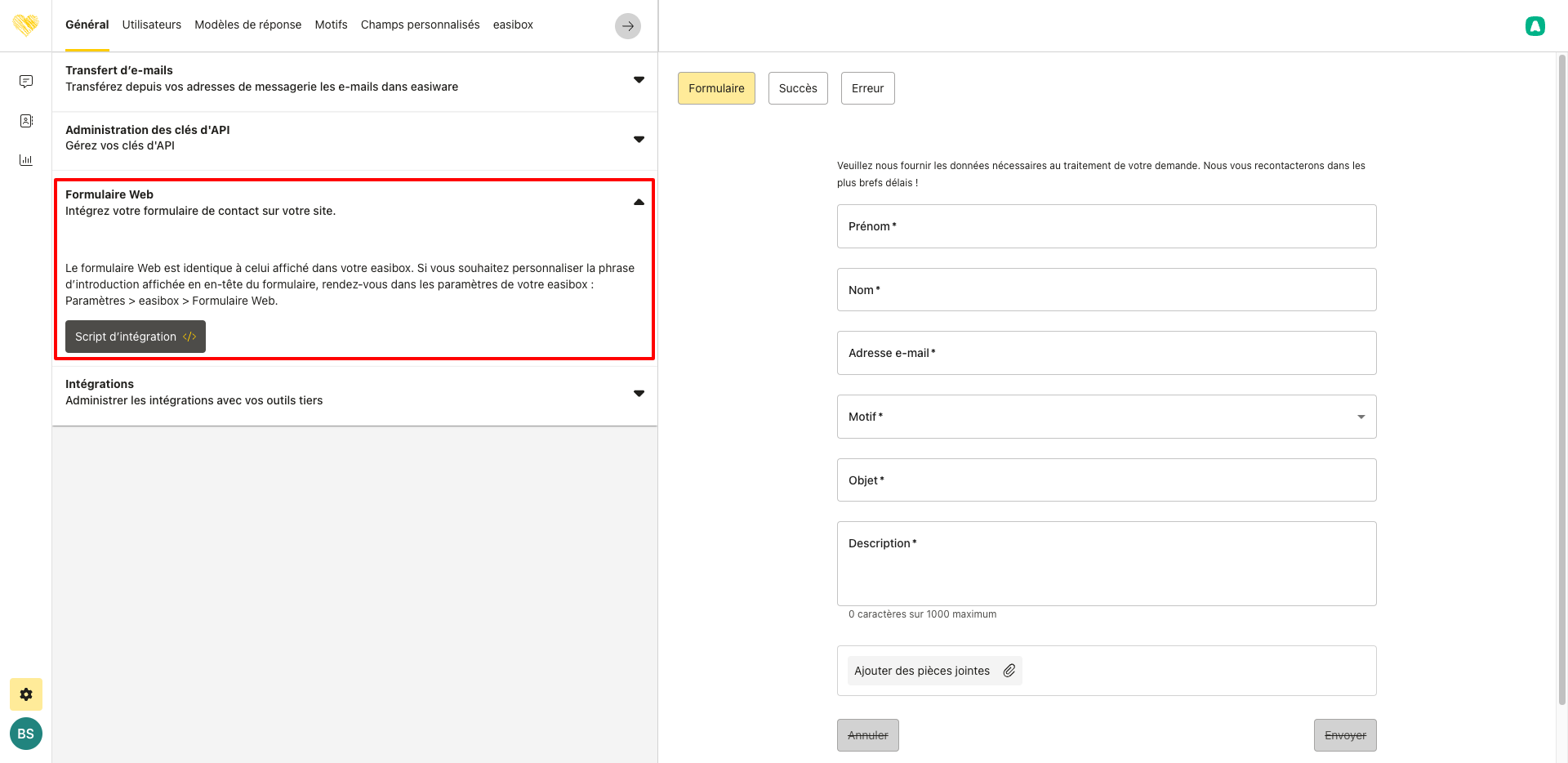Show the Succès preview
Viewport: 1568px width, 763px height.
[798, 88]
